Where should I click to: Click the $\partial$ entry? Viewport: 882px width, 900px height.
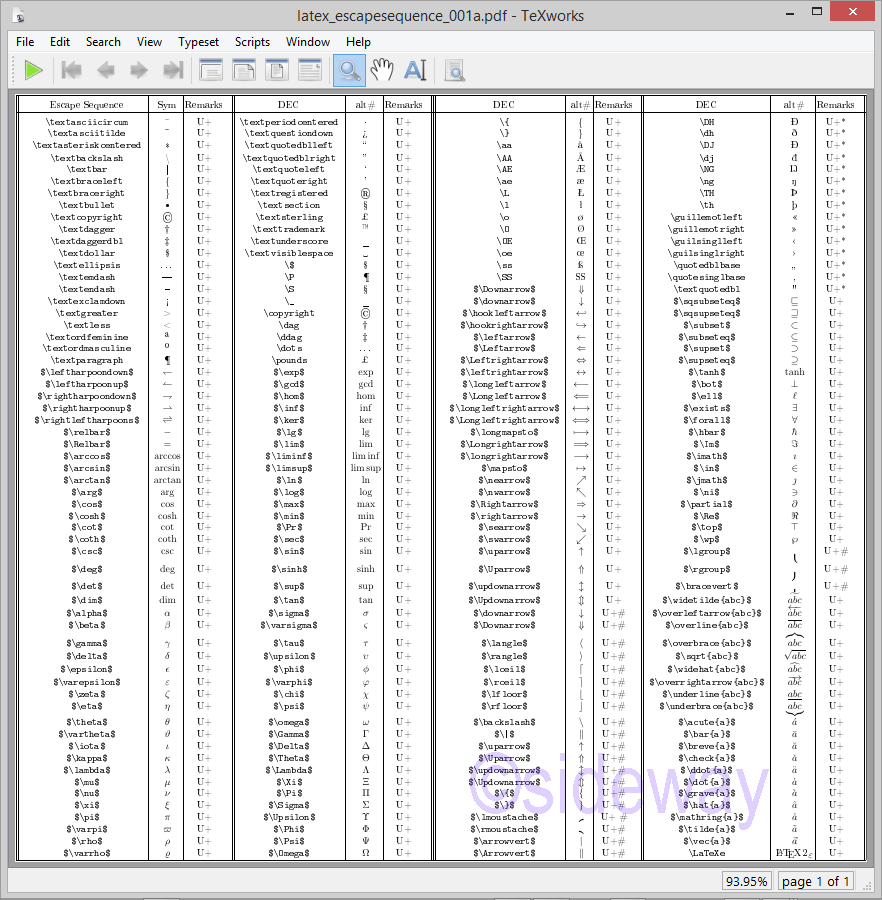[x=706, y=504]
